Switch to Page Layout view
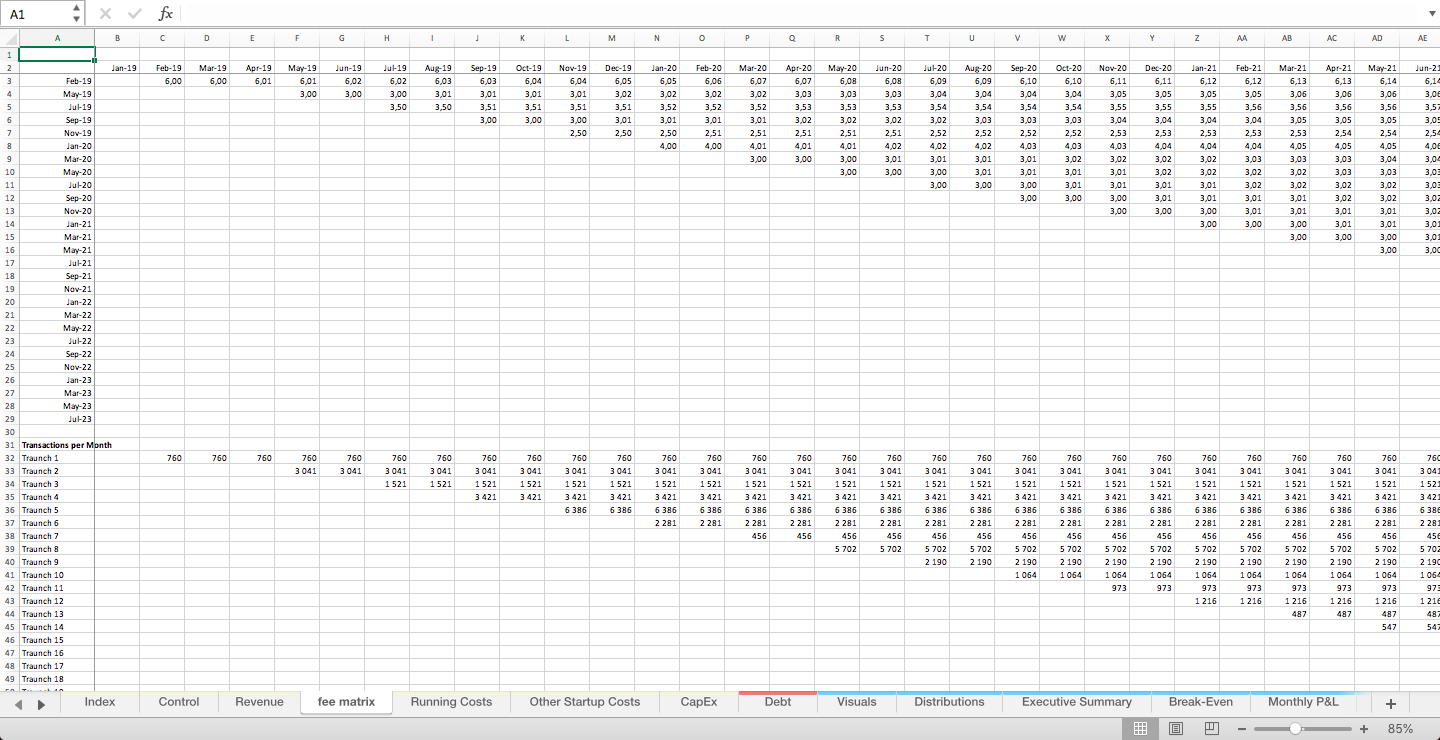Viewport: 1440px width, 740px height. (x=1177, y=728)
